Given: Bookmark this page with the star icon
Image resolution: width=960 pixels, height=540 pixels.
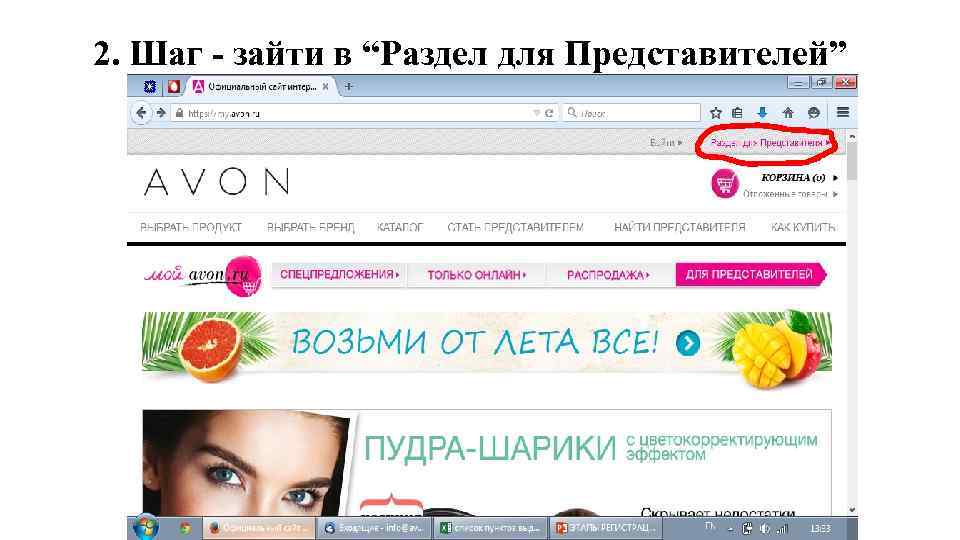Looking at the screenshot, I should [x=715, y=113].
